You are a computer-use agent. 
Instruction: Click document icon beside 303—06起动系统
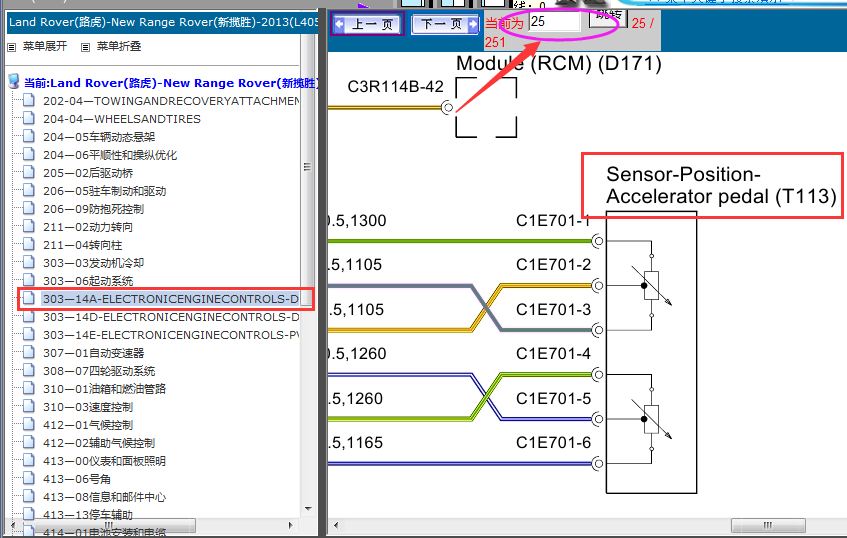tap(29, 280)
